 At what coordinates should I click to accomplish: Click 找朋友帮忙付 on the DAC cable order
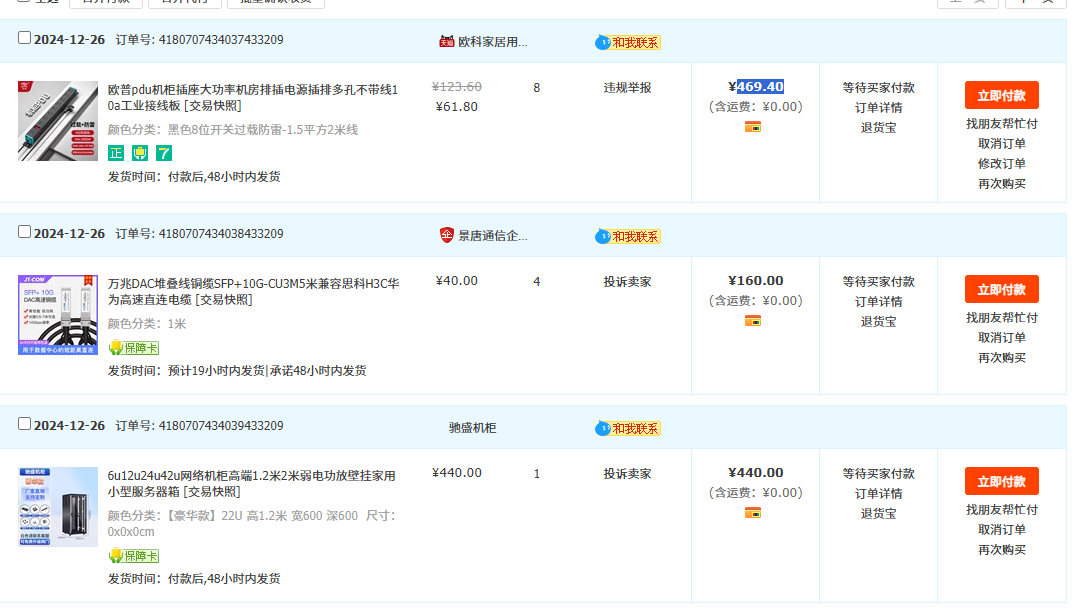1001,318
